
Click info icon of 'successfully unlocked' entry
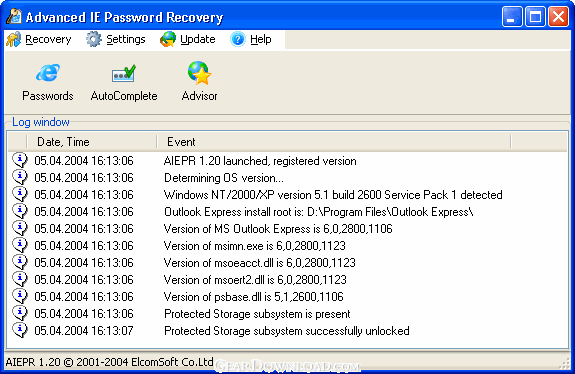[20, 330]
